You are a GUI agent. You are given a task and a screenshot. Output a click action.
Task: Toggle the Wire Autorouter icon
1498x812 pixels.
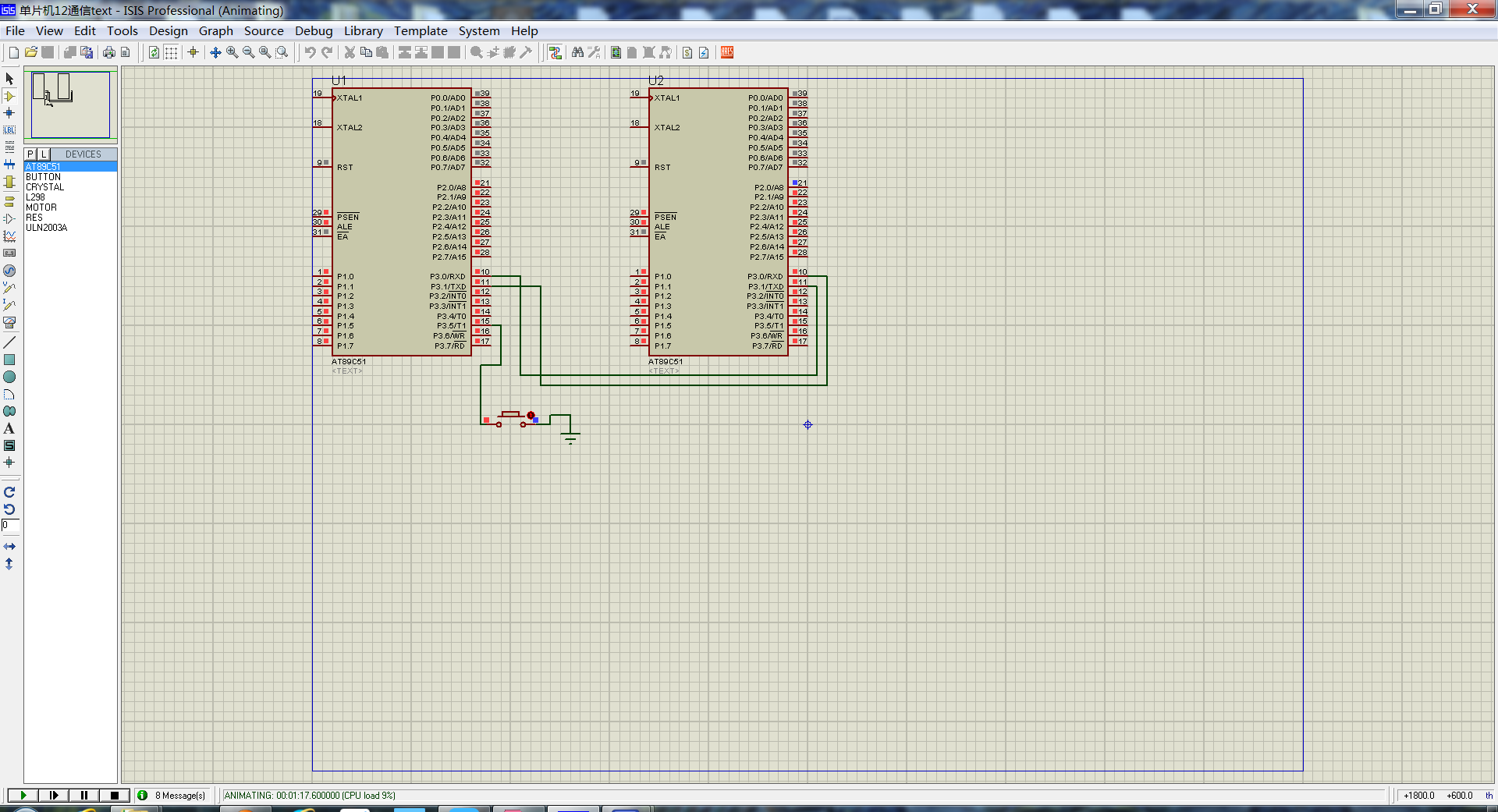(x=556, y=52)
